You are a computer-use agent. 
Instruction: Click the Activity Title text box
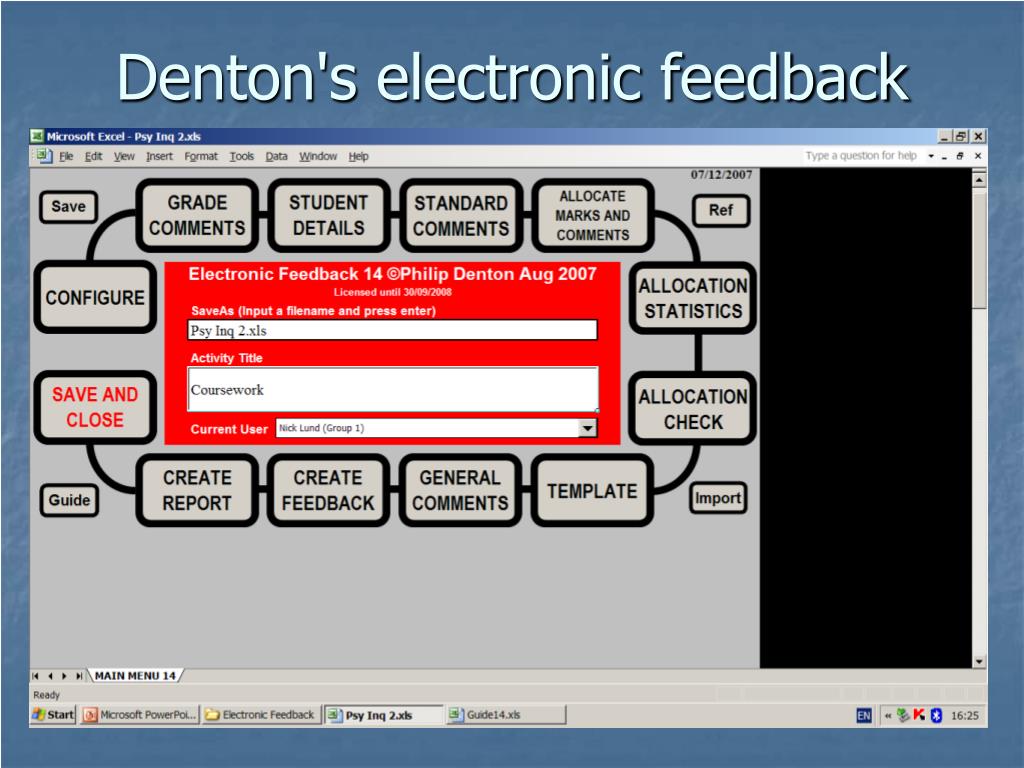click(x=392, y=389)
